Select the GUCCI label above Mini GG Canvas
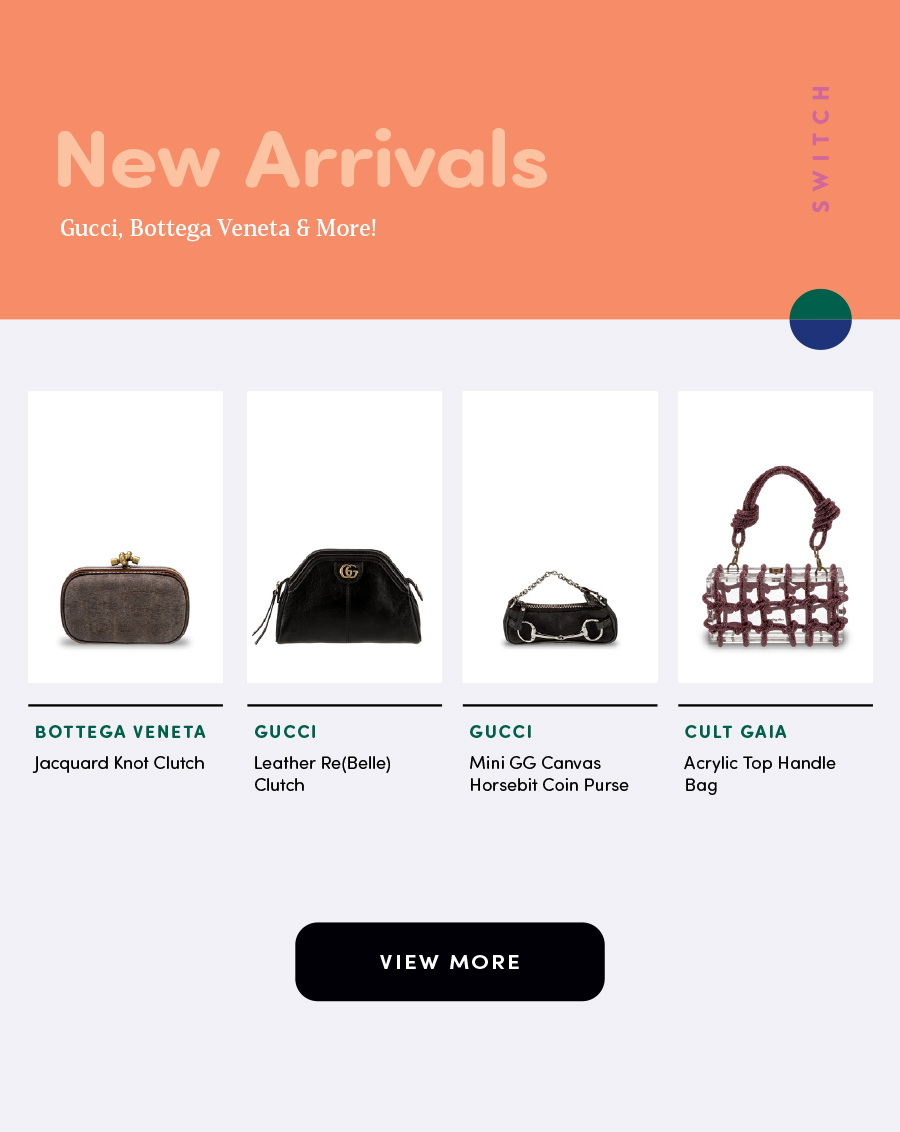Image resolution: width=900 pixels, height=1132 pixels. [x=501, y=732]
